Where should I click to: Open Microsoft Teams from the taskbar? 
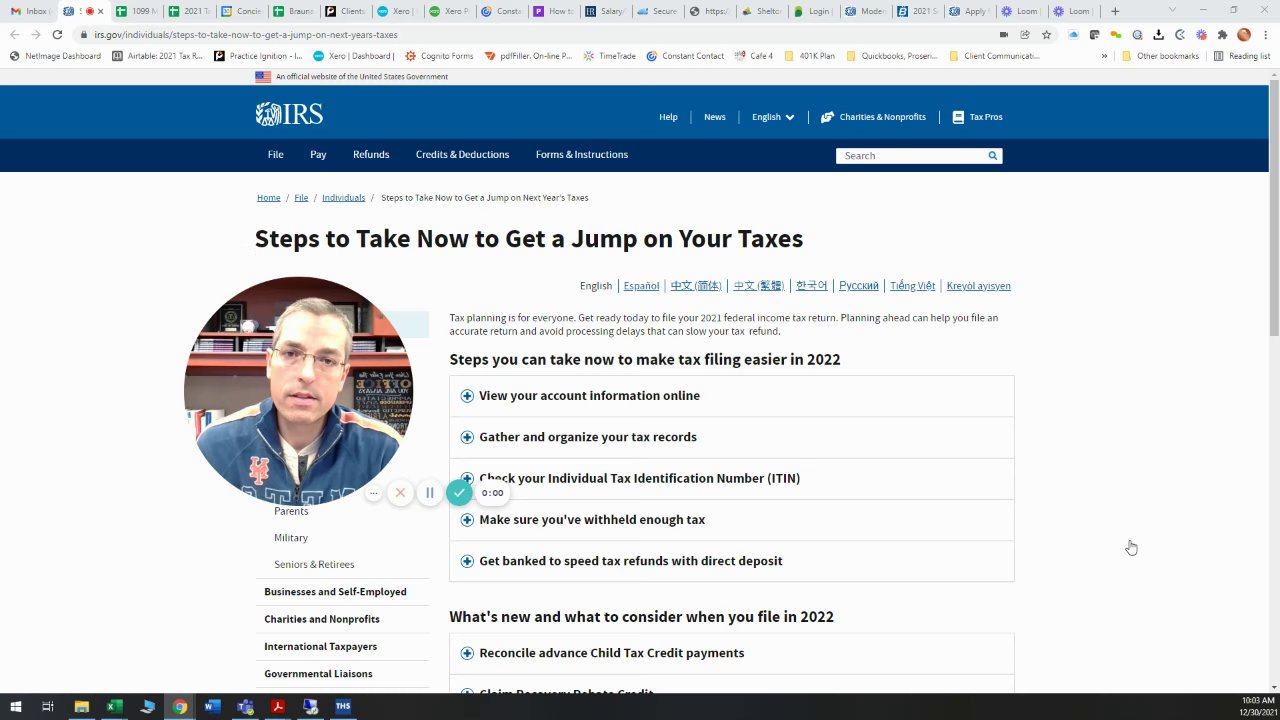(x=245, y=707)
